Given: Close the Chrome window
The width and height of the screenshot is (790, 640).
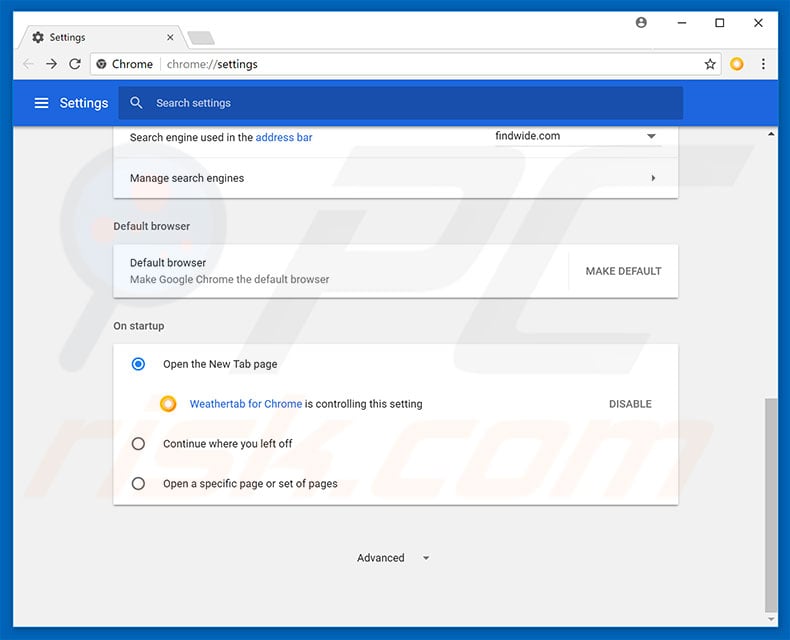Looking at the screenshot, I should pyautogui.click(x=758, y=23).
